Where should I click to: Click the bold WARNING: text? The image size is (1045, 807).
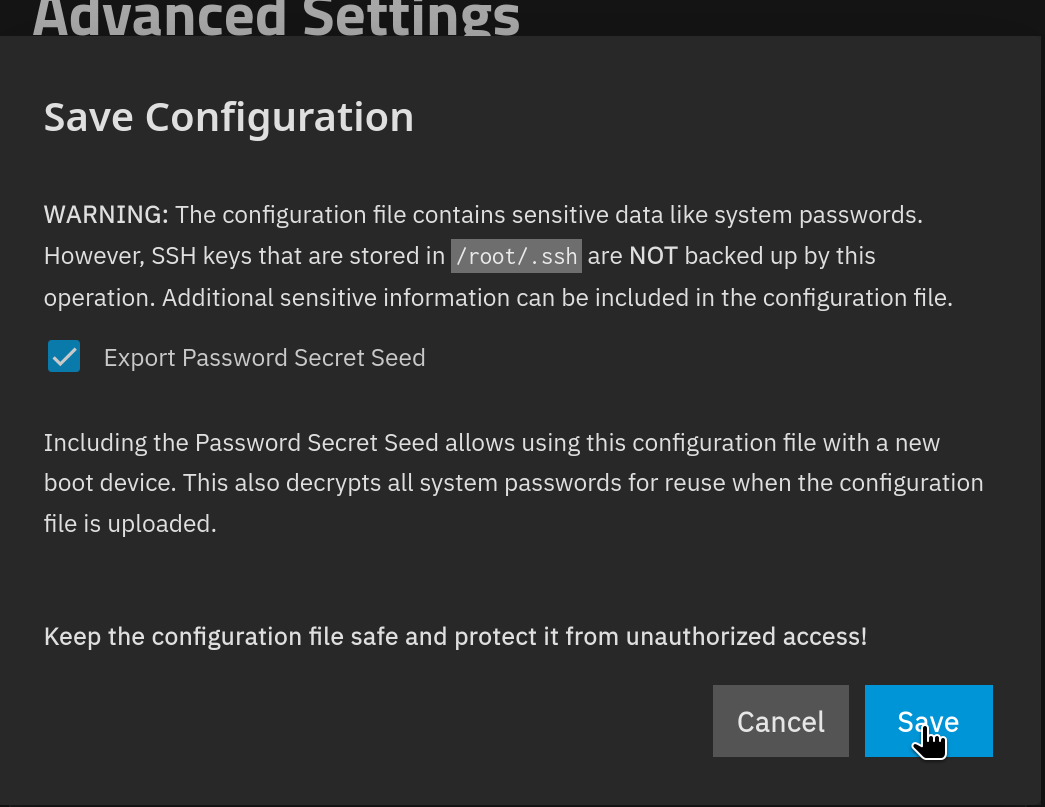[107, 215]
